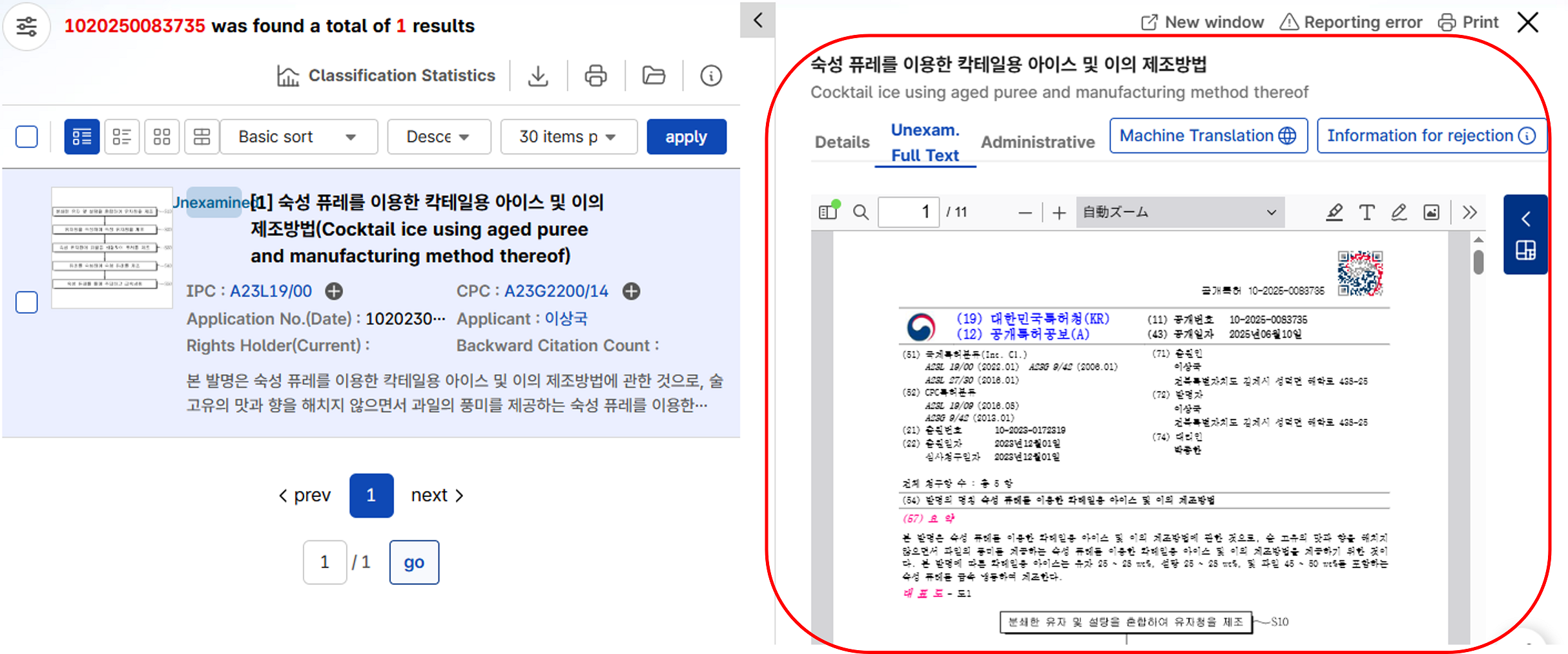Toggle the select-all results checkbox
The height and width of the screenshot is (654, 1568).
click(x=26, y=136)
